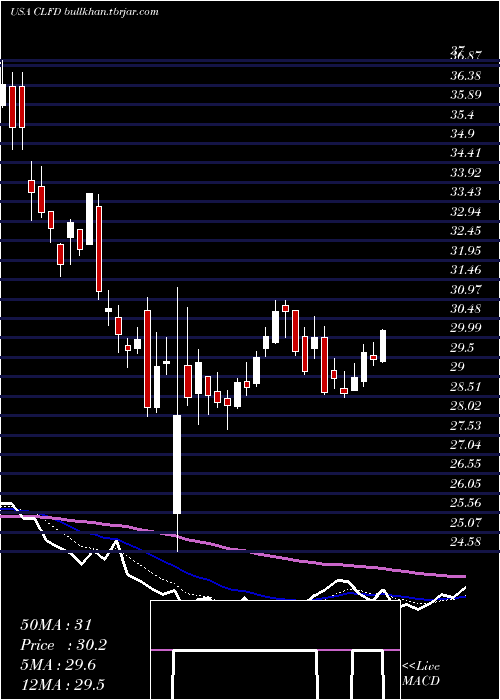Viewport: 500px width, 700px height.
Task: Click the 33.43 price axis label
Action: pyautogui.click(x=465, y=192)
